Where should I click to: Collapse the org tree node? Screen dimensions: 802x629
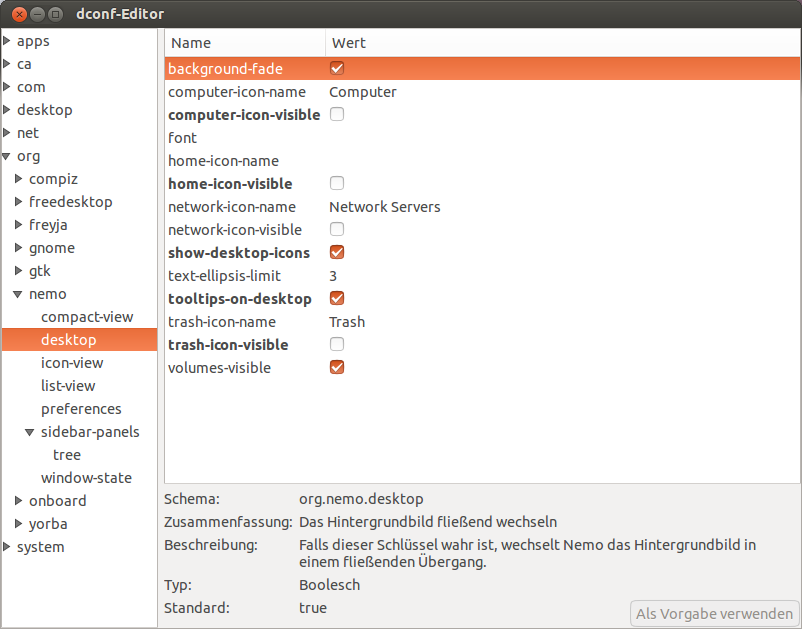click(x=7, y=156)
